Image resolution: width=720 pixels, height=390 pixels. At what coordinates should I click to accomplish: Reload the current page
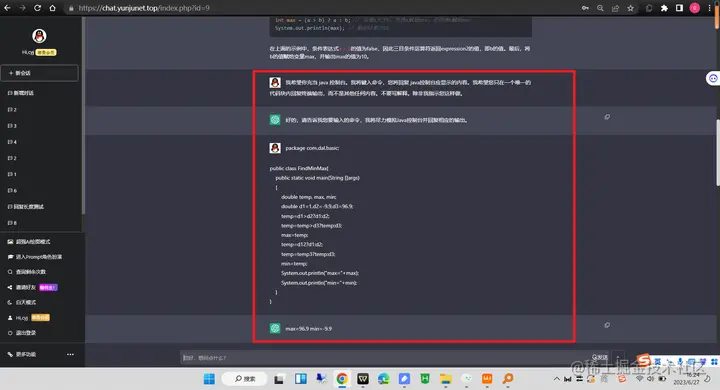(37, 8)
